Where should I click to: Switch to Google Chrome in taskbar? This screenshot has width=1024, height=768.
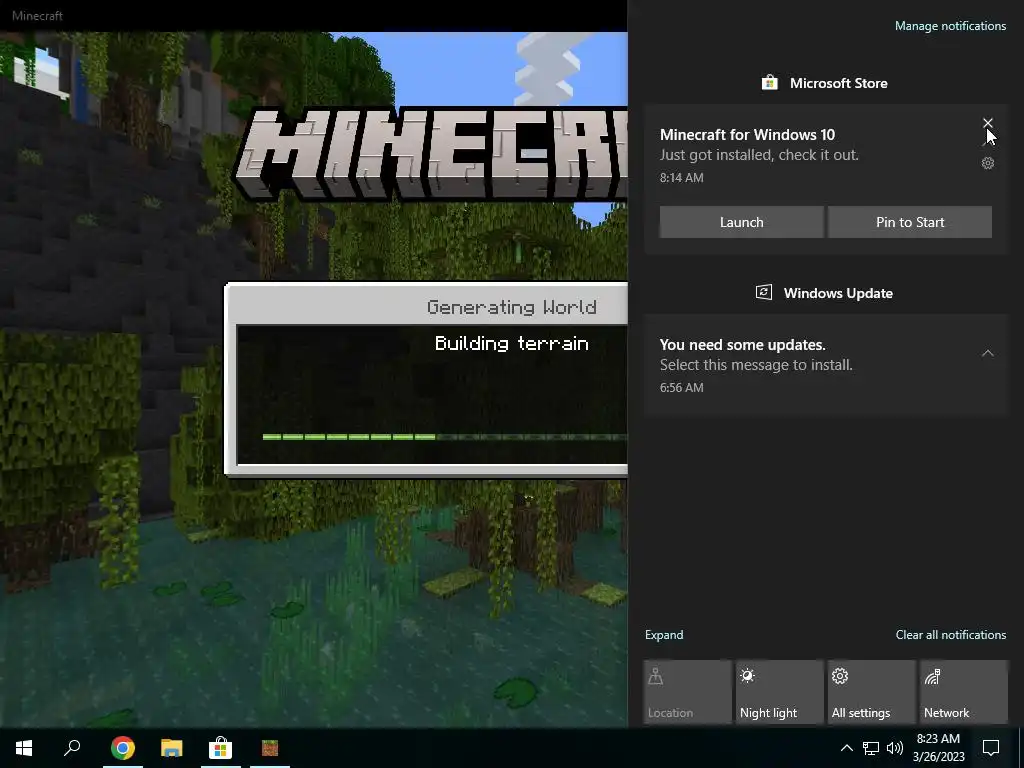click(123, 748)
